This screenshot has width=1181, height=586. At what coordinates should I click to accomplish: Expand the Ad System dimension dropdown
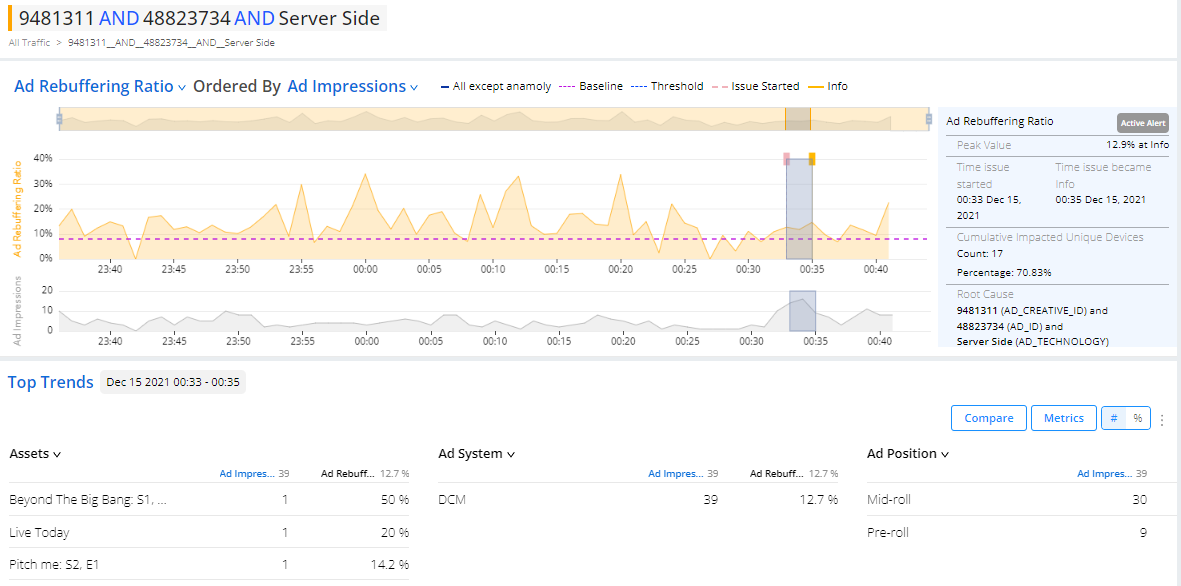pos(476,454)
